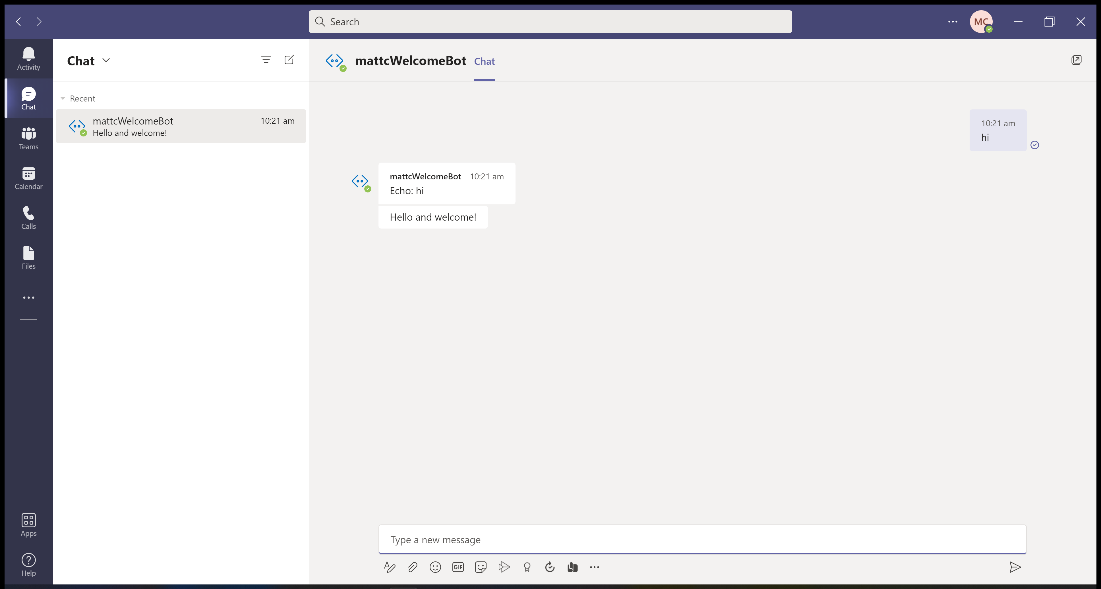Show more apps via sidebar ellipsis
Image resolution: width=1101 pixels, height=589 pixels.
point(28,298)
